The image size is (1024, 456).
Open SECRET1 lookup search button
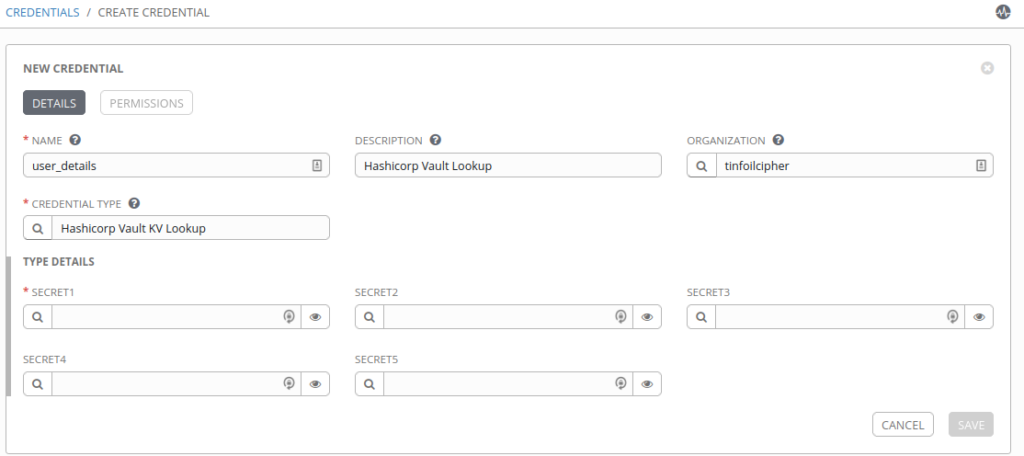(37, 317)
